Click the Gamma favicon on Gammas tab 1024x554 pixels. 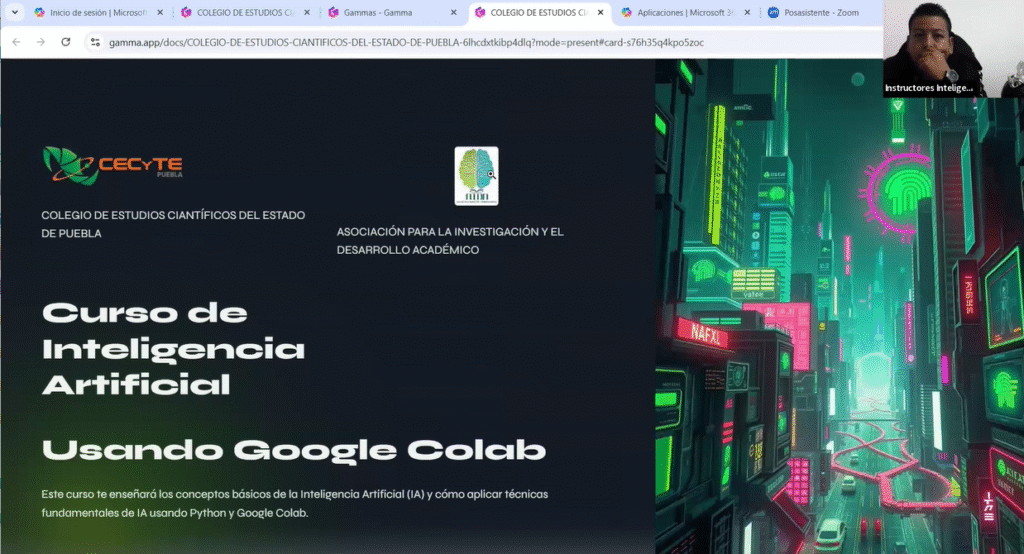333,12
